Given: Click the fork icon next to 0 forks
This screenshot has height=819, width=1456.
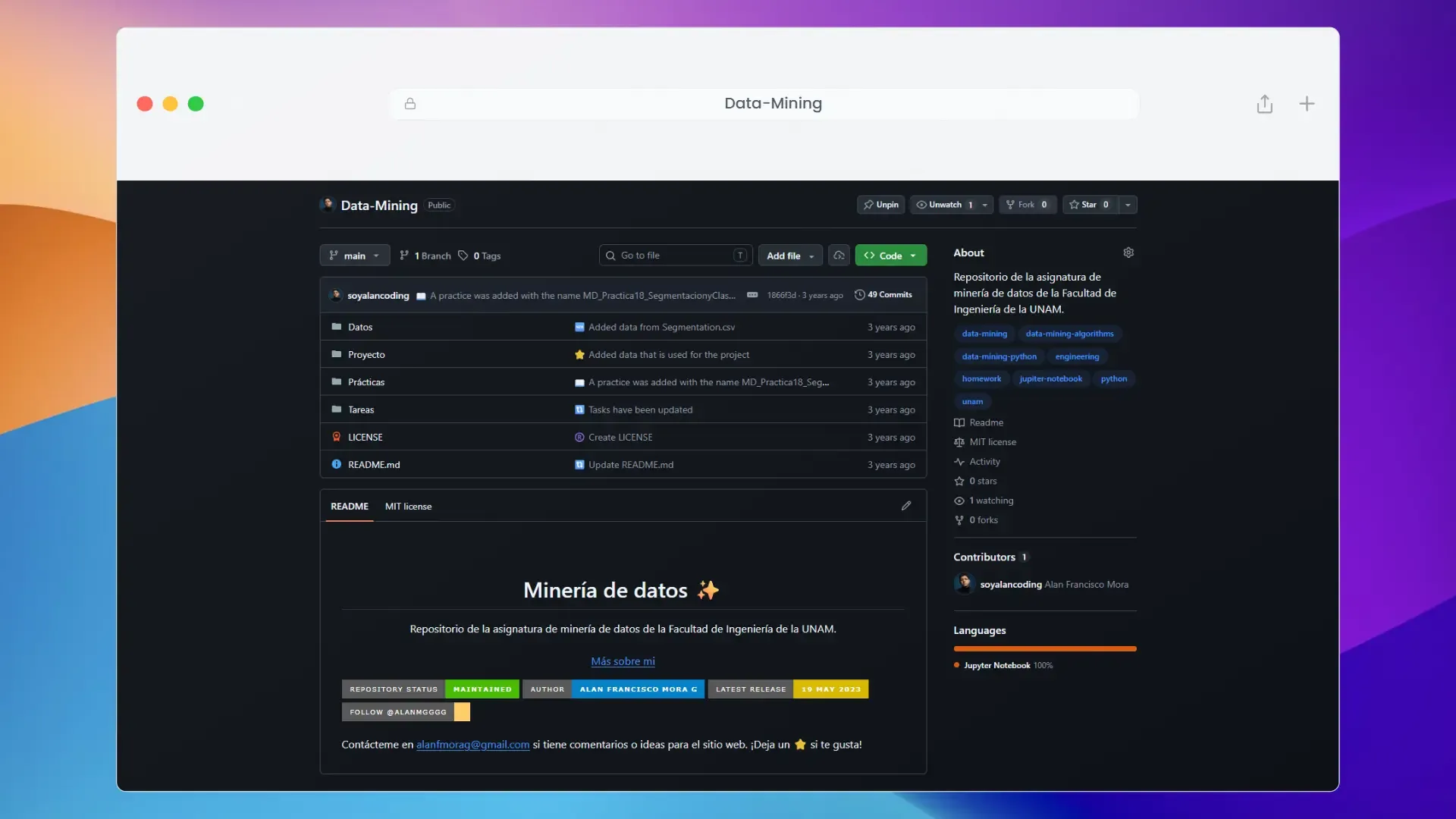Looking at the screenshot, I should [959, 520].
